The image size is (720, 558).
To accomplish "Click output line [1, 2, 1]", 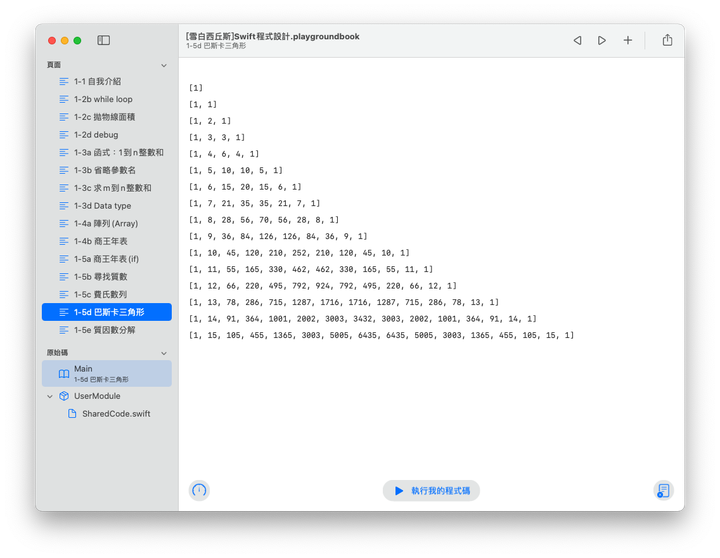I will [210, 121].
